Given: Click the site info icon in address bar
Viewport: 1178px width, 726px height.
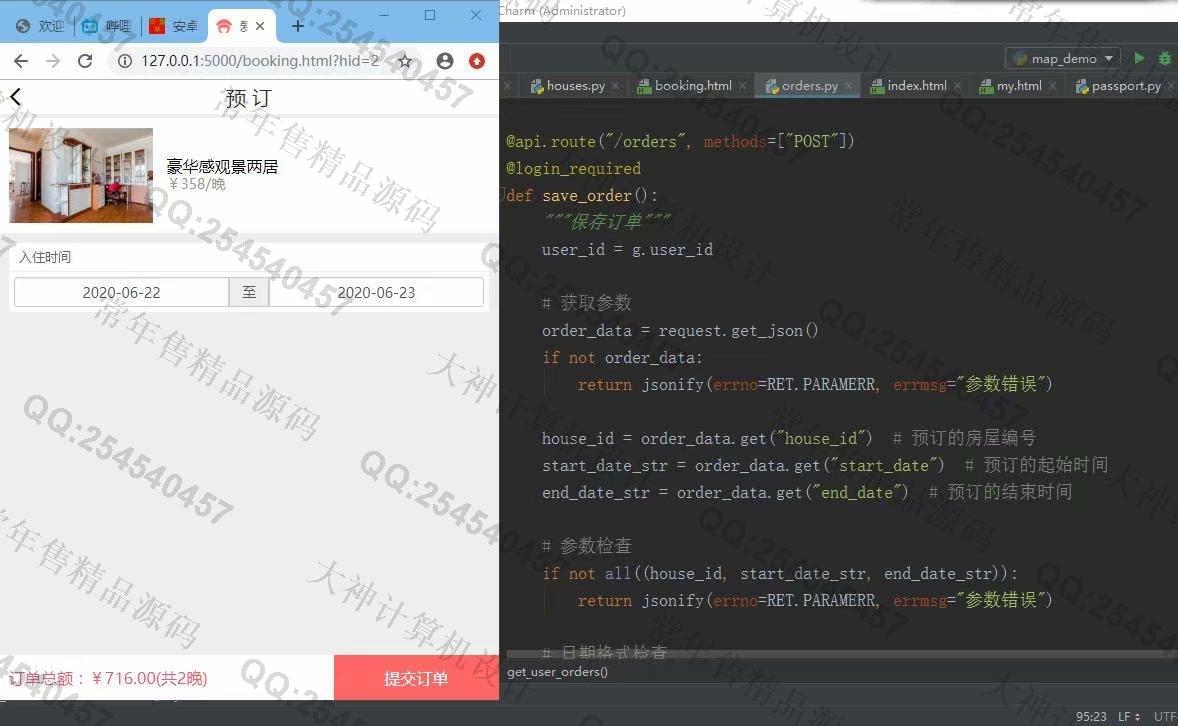Looking at the screenshot, I should [x=125, y=61].
